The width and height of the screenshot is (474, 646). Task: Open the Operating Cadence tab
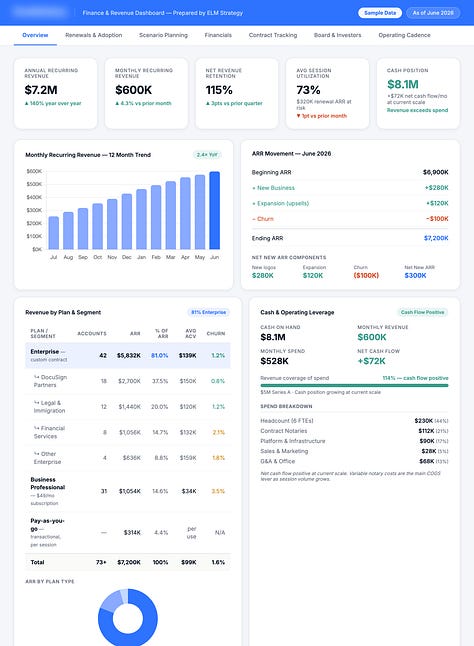[x=404, y=35]
